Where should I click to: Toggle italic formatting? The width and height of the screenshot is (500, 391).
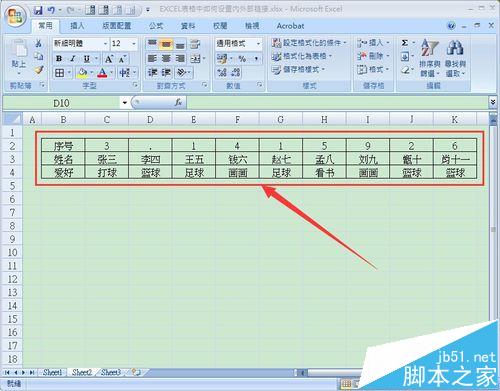pos(73,59)
